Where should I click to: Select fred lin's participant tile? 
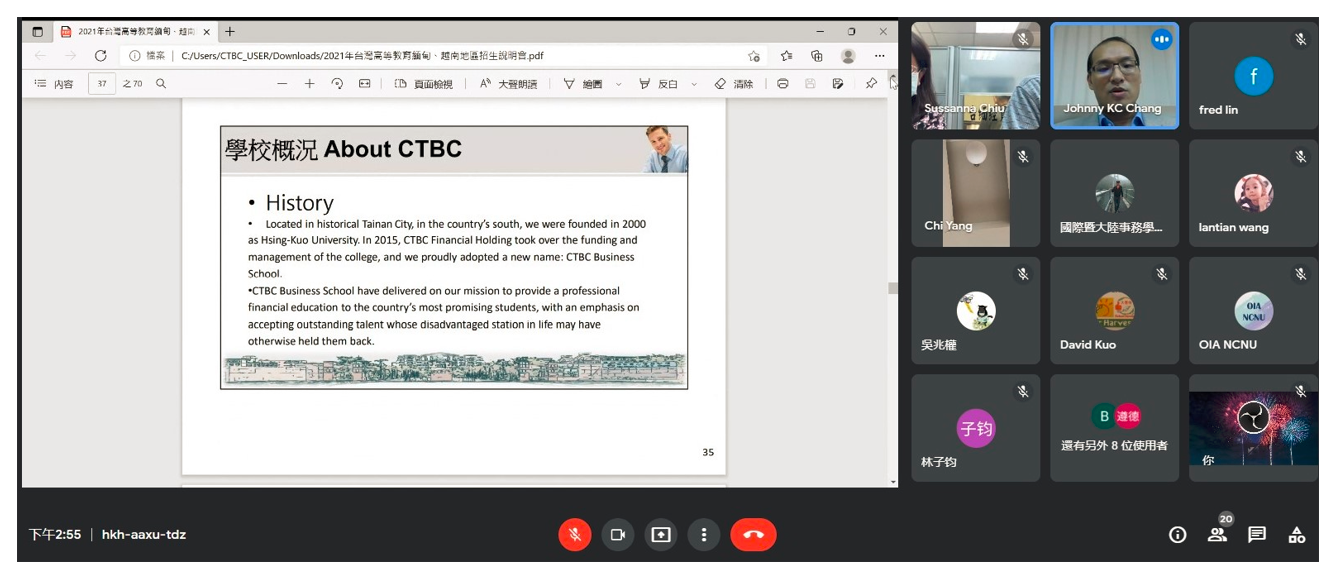(x=1253, y=76)
